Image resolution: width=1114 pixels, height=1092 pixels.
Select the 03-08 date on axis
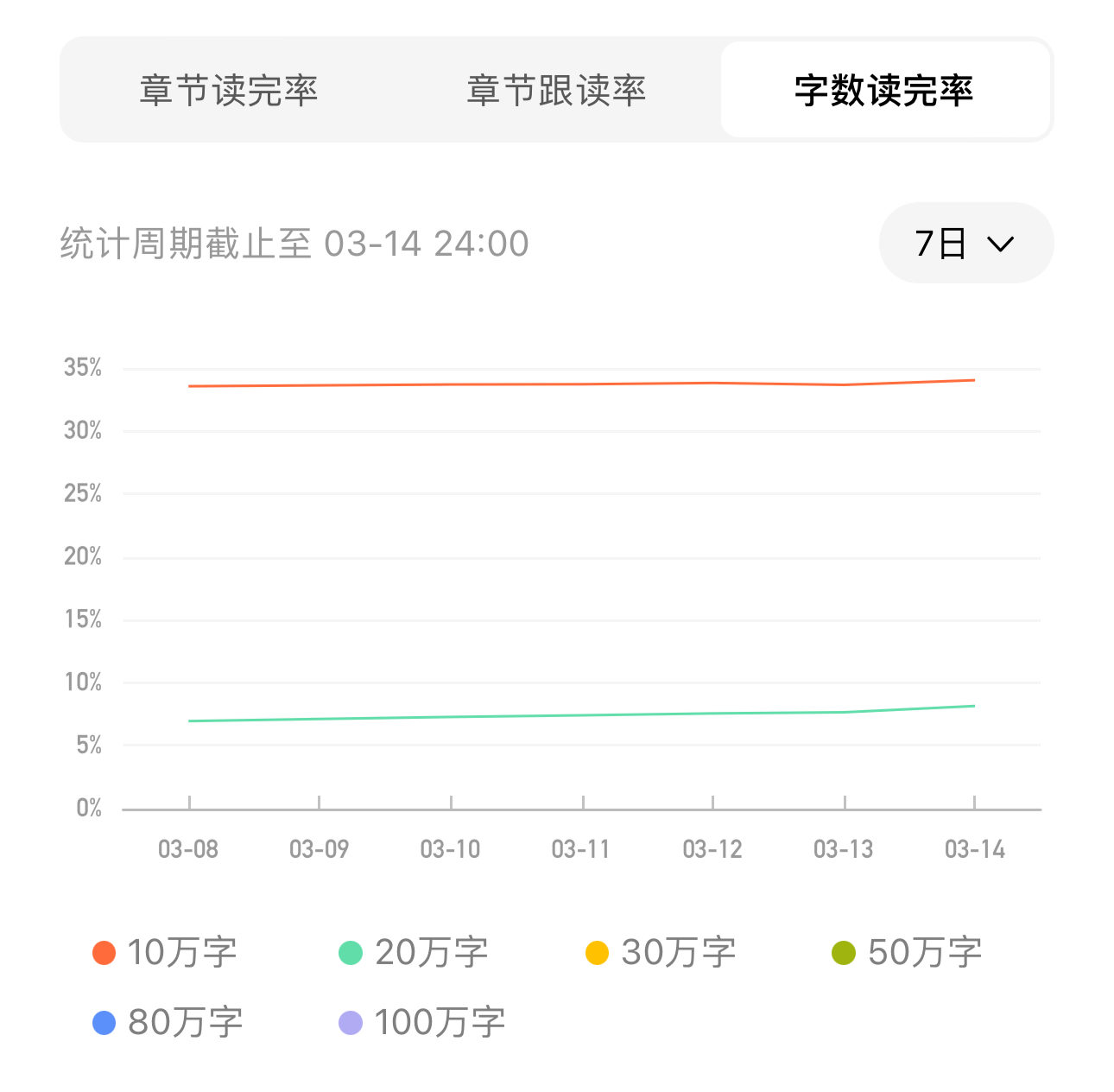[188, 849]
